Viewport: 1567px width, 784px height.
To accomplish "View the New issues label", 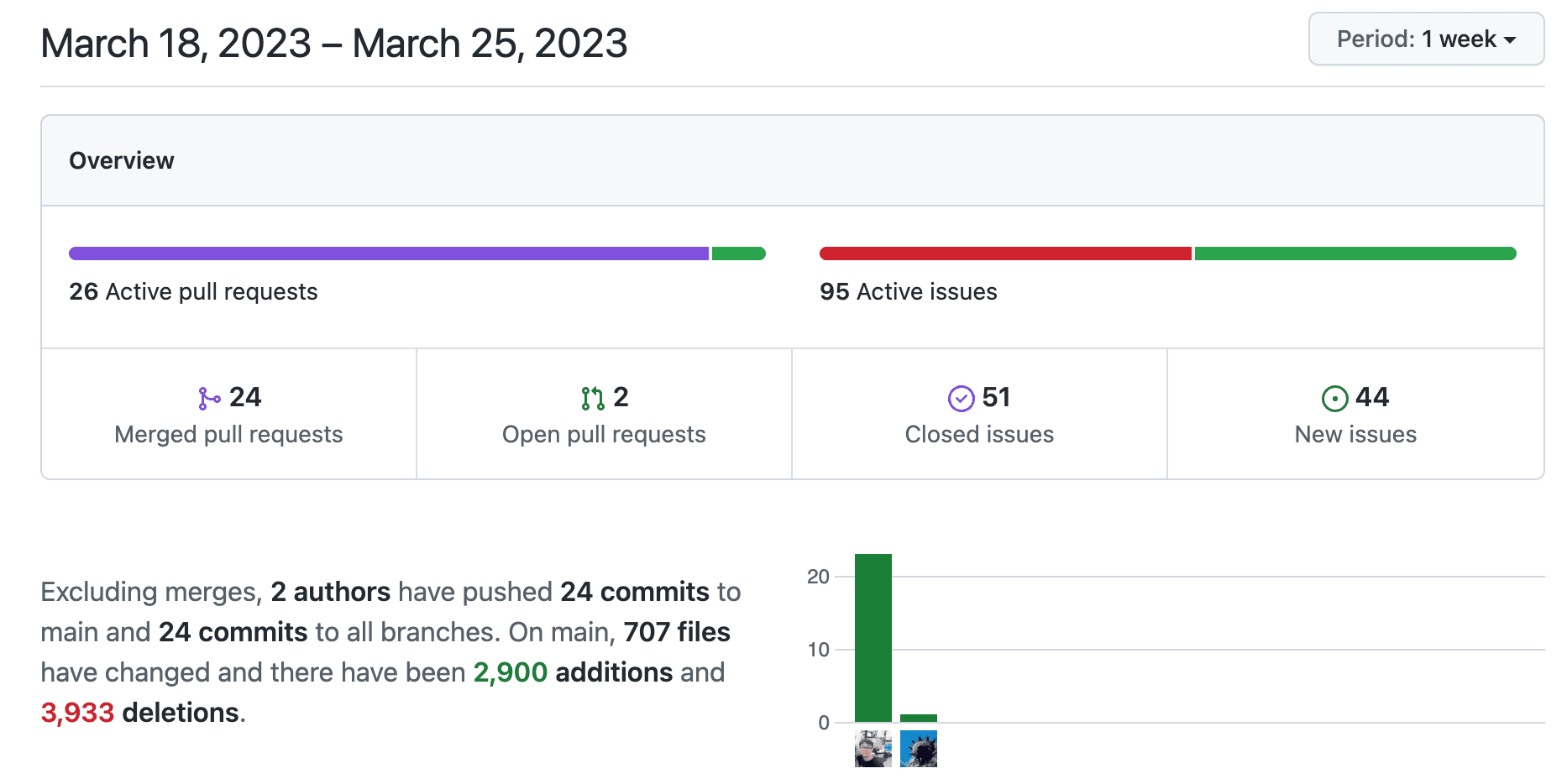I will click(1355, 435).
